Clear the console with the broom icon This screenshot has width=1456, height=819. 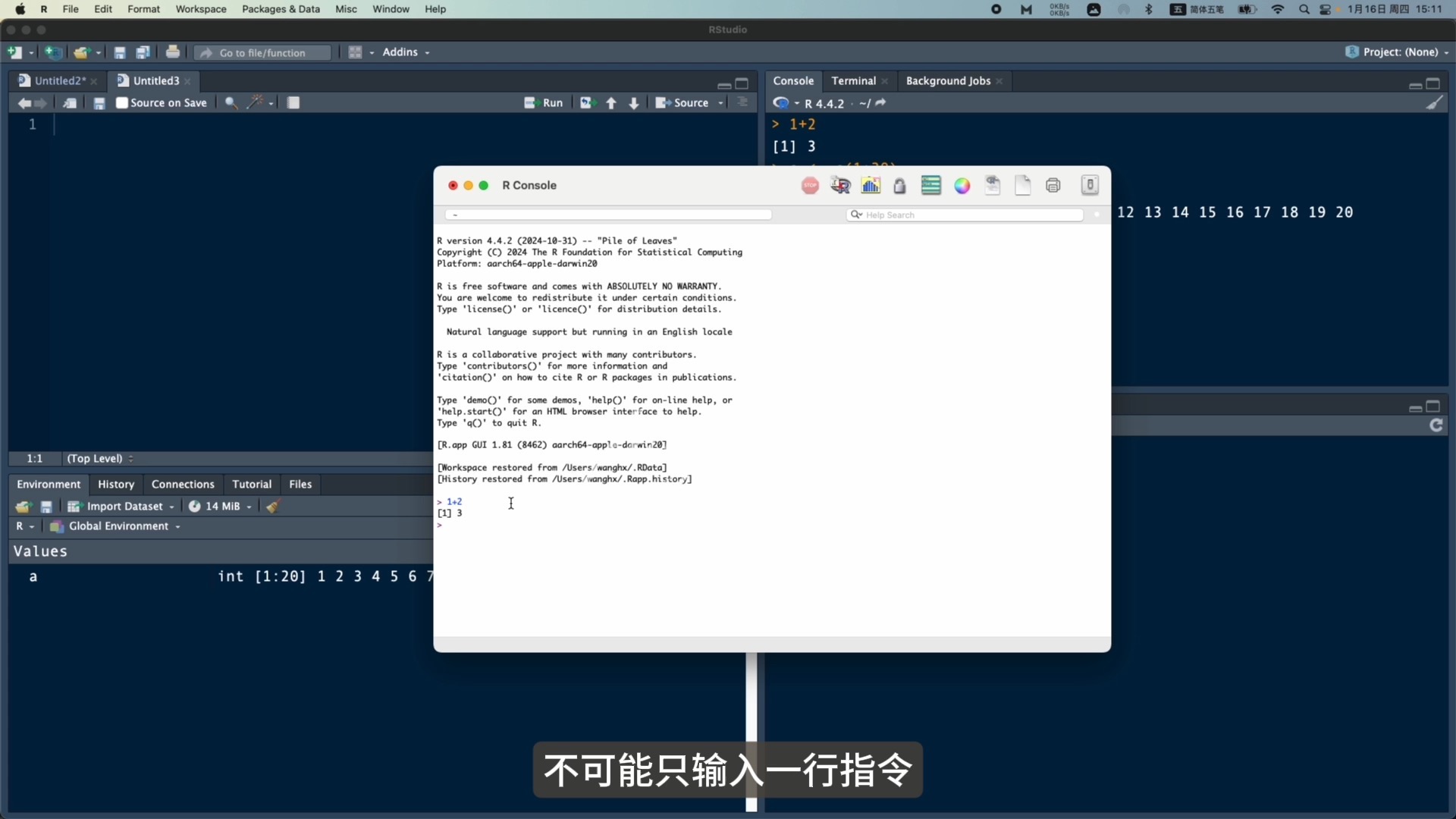[1436, 102]
